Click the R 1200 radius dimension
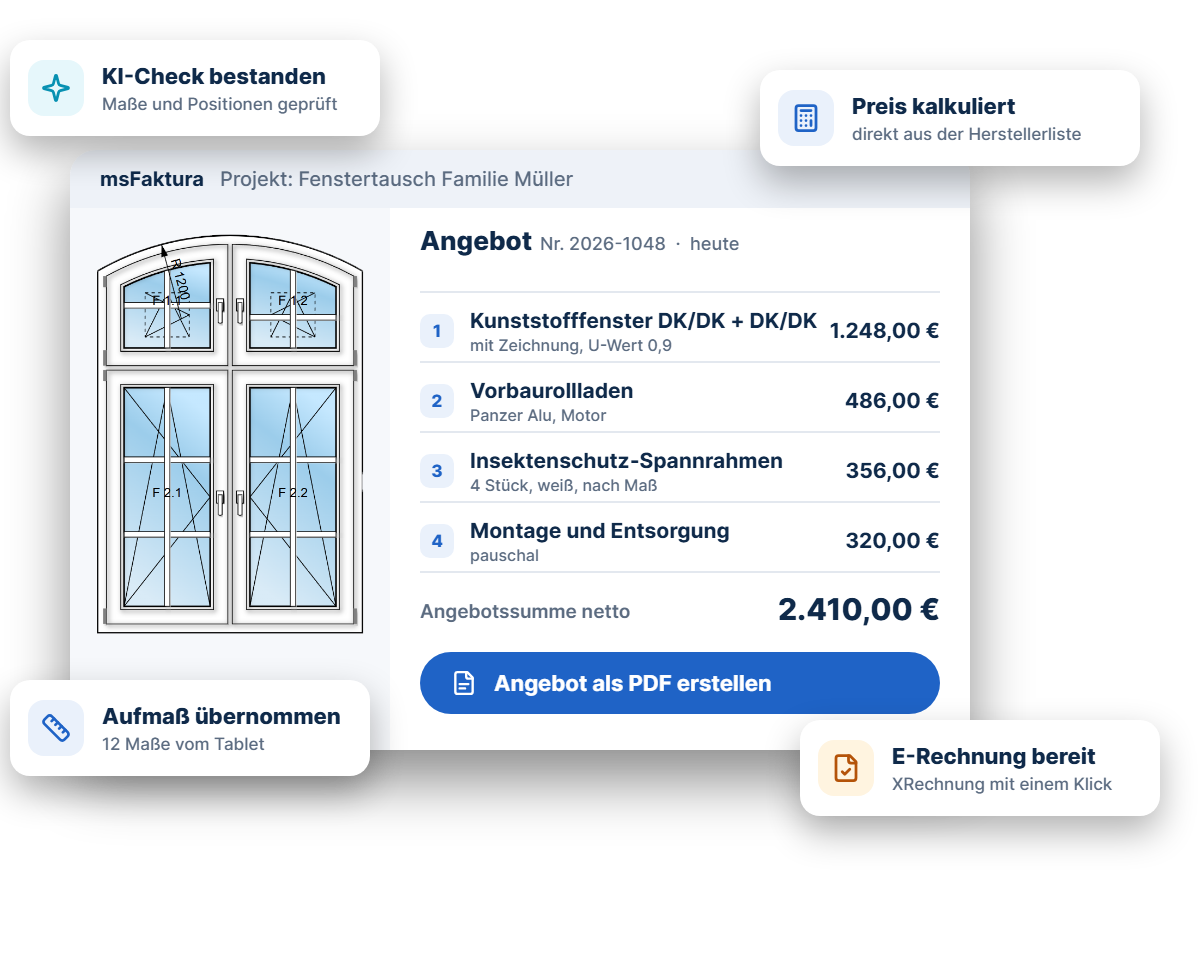 pos(179,280)
